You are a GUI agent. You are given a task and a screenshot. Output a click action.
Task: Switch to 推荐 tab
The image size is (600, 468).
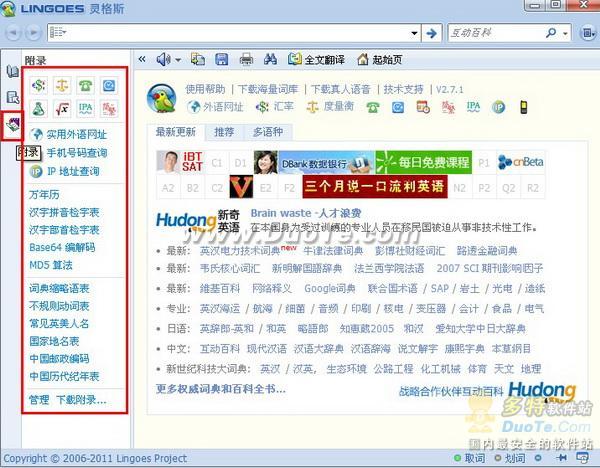(x=224, y=132)
